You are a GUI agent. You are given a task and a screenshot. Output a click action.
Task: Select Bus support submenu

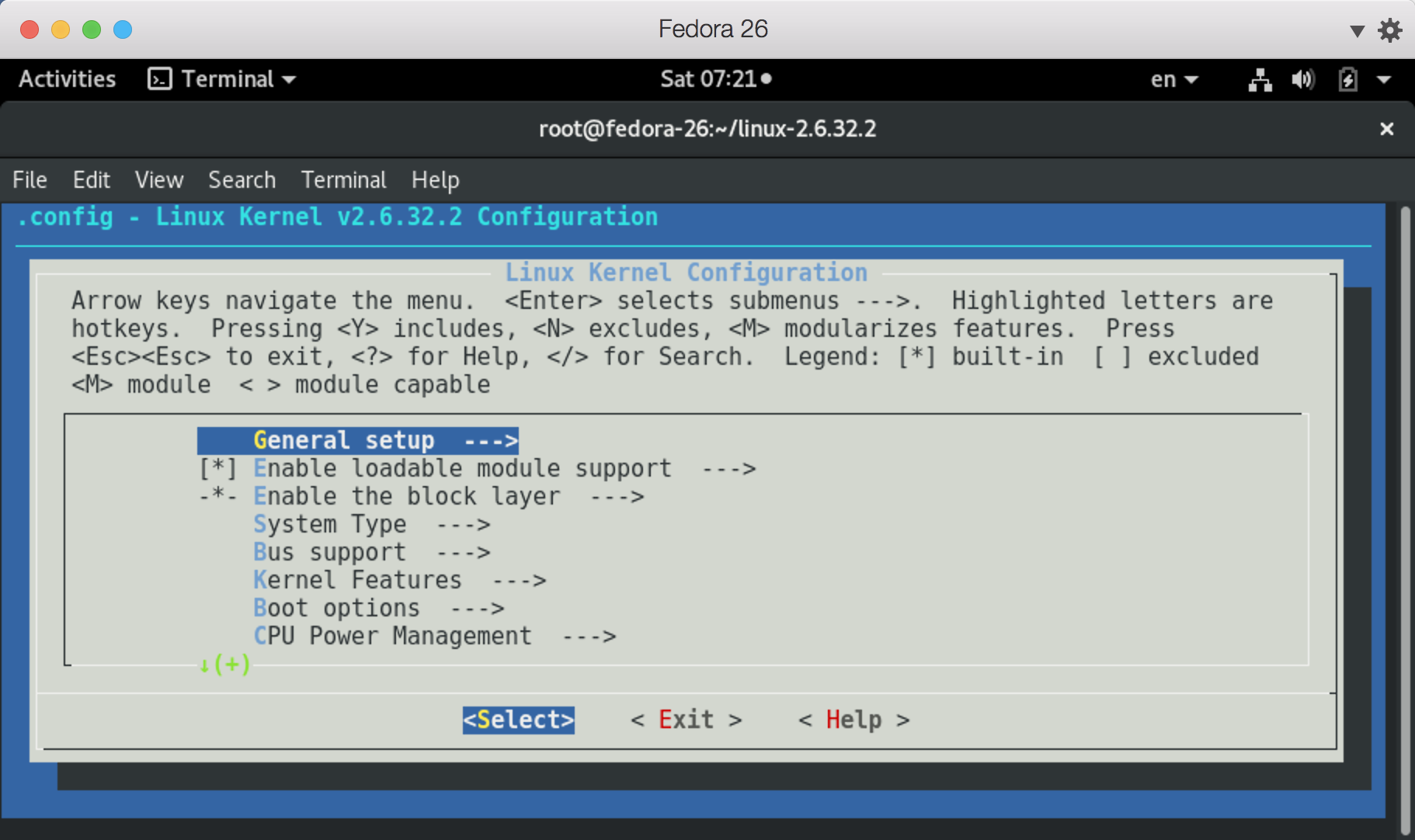pyautogui.click(x=371, y=553)
